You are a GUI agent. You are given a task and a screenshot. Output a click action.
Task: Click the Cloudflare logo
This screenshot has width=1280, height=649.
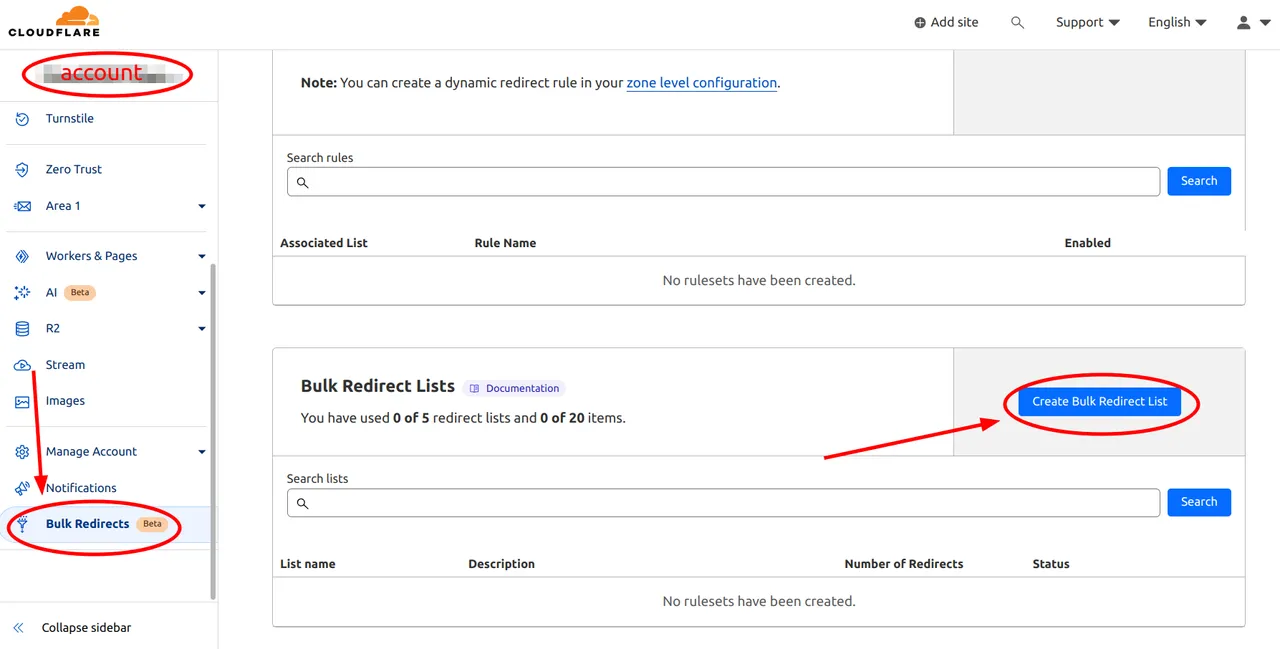[54, 22]
